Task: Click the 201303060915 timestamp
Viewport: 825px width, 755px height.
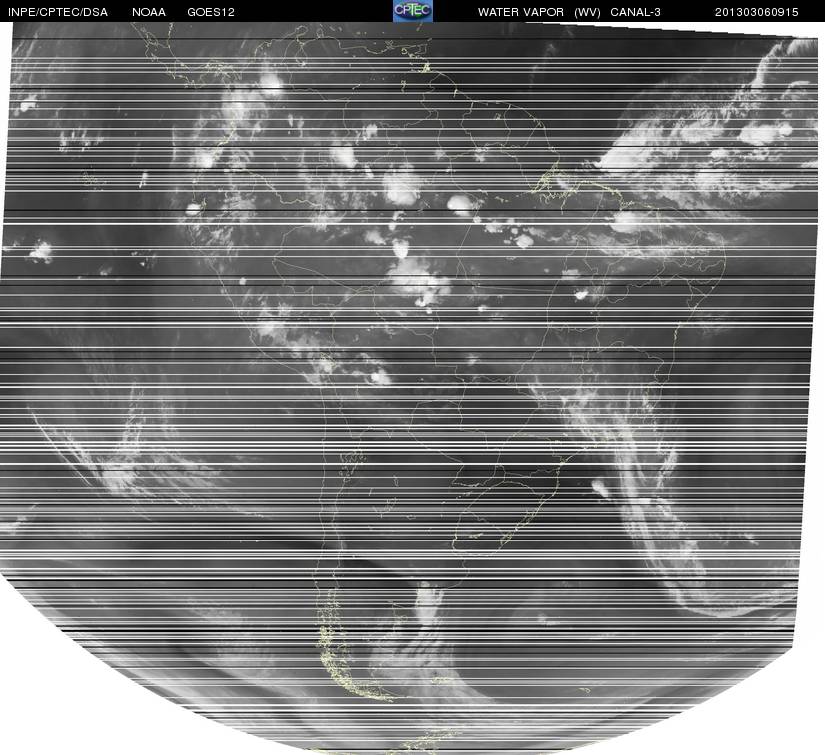Action: [x=757, y=12]
